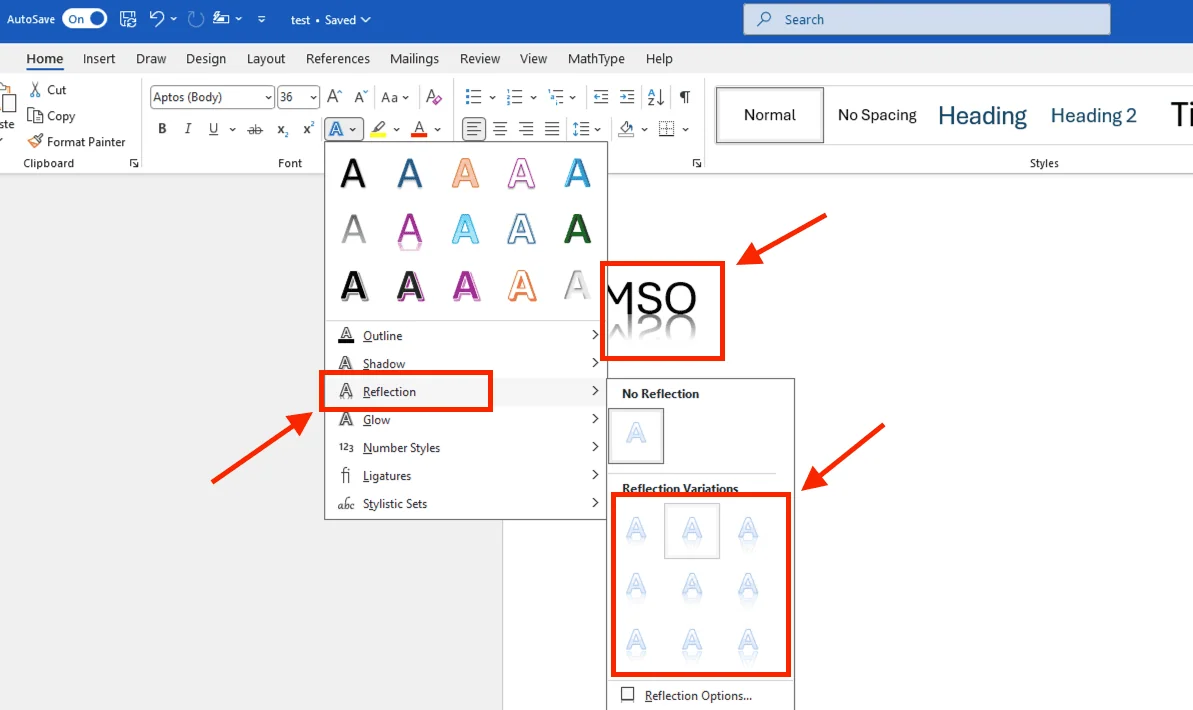1193x710 pixels.
Task: Open Reflection Options
Action: (x=697, y=696)
